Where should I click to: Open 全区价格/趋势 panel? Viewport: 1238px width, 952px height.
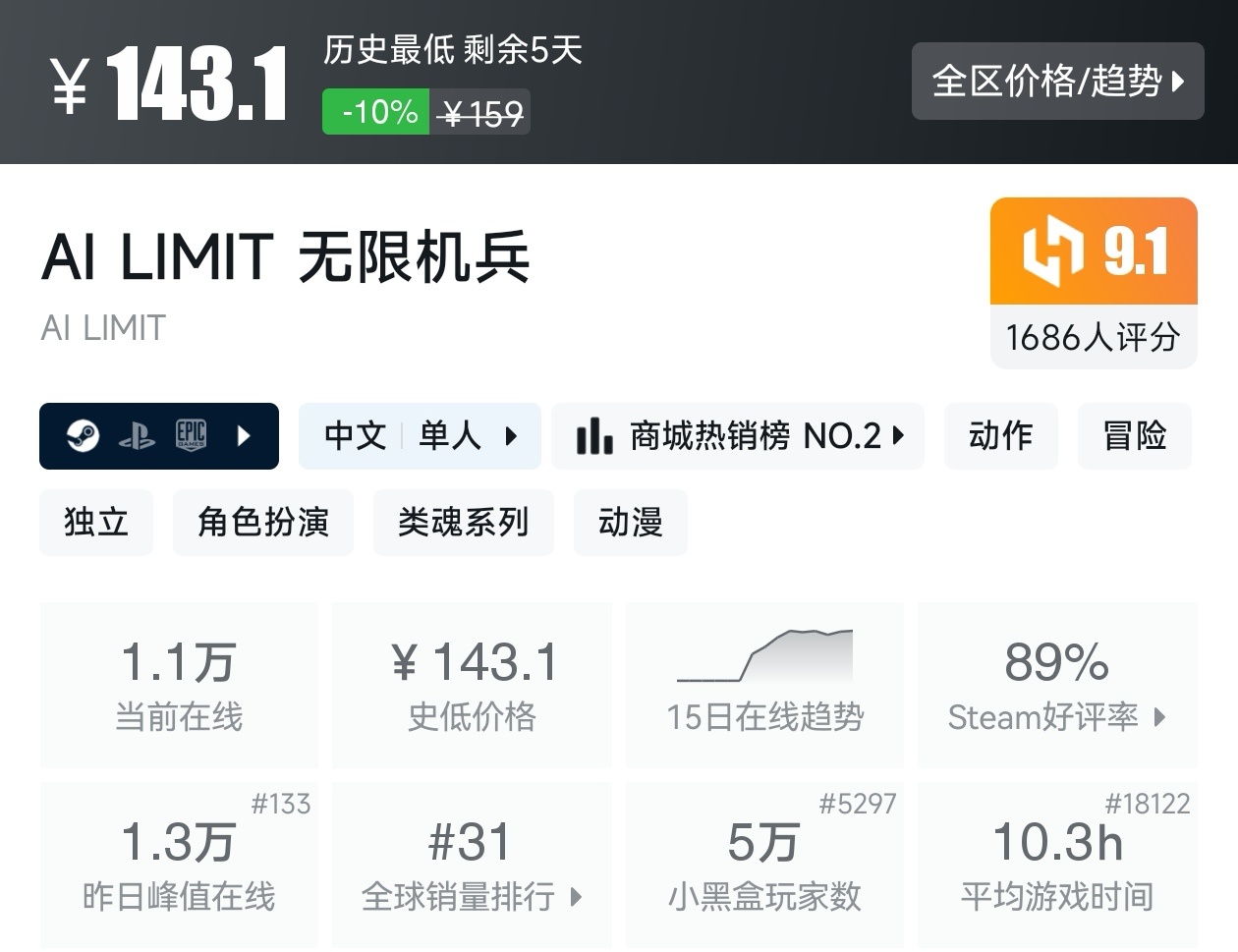[x=1056, y=82]
